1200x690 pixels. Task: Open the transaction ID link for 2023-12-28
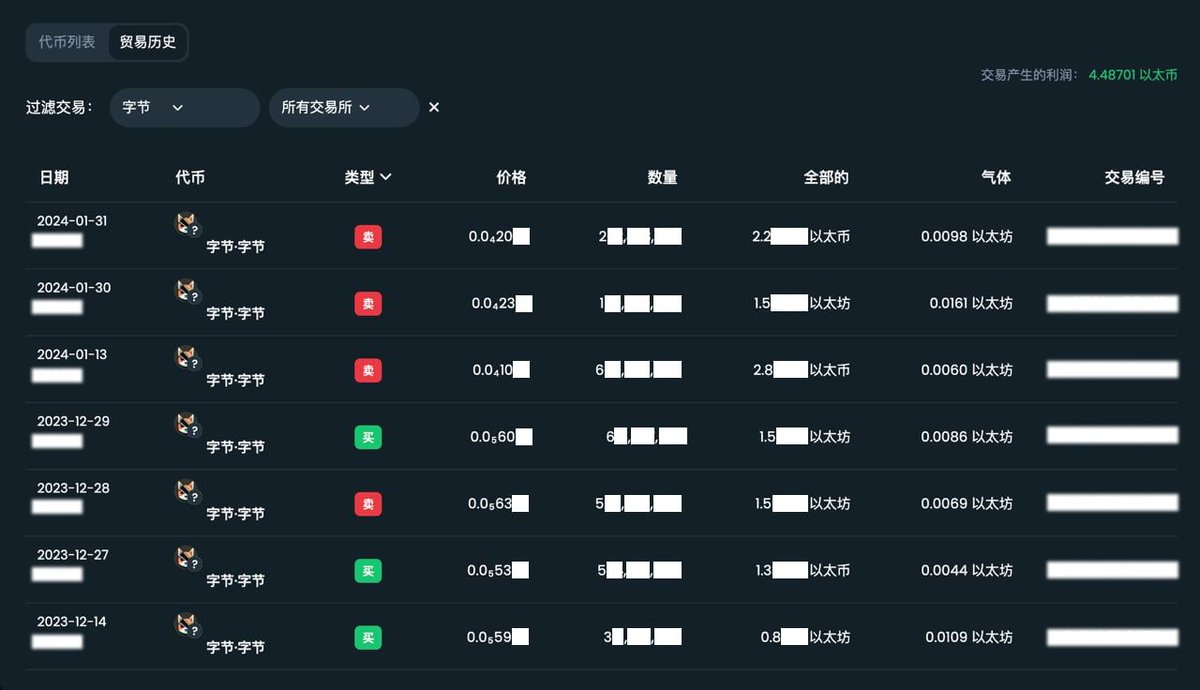(x=1112, y=504)
